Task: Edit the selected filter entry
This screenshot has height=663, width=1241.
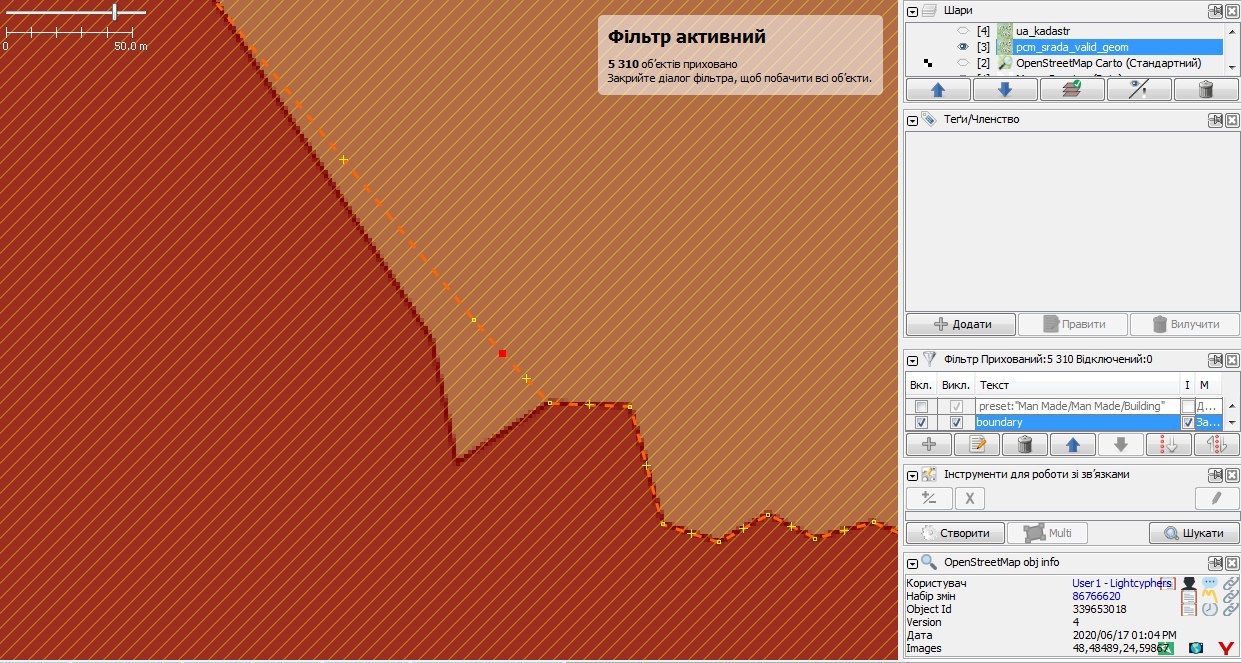Action: point(977,445)
